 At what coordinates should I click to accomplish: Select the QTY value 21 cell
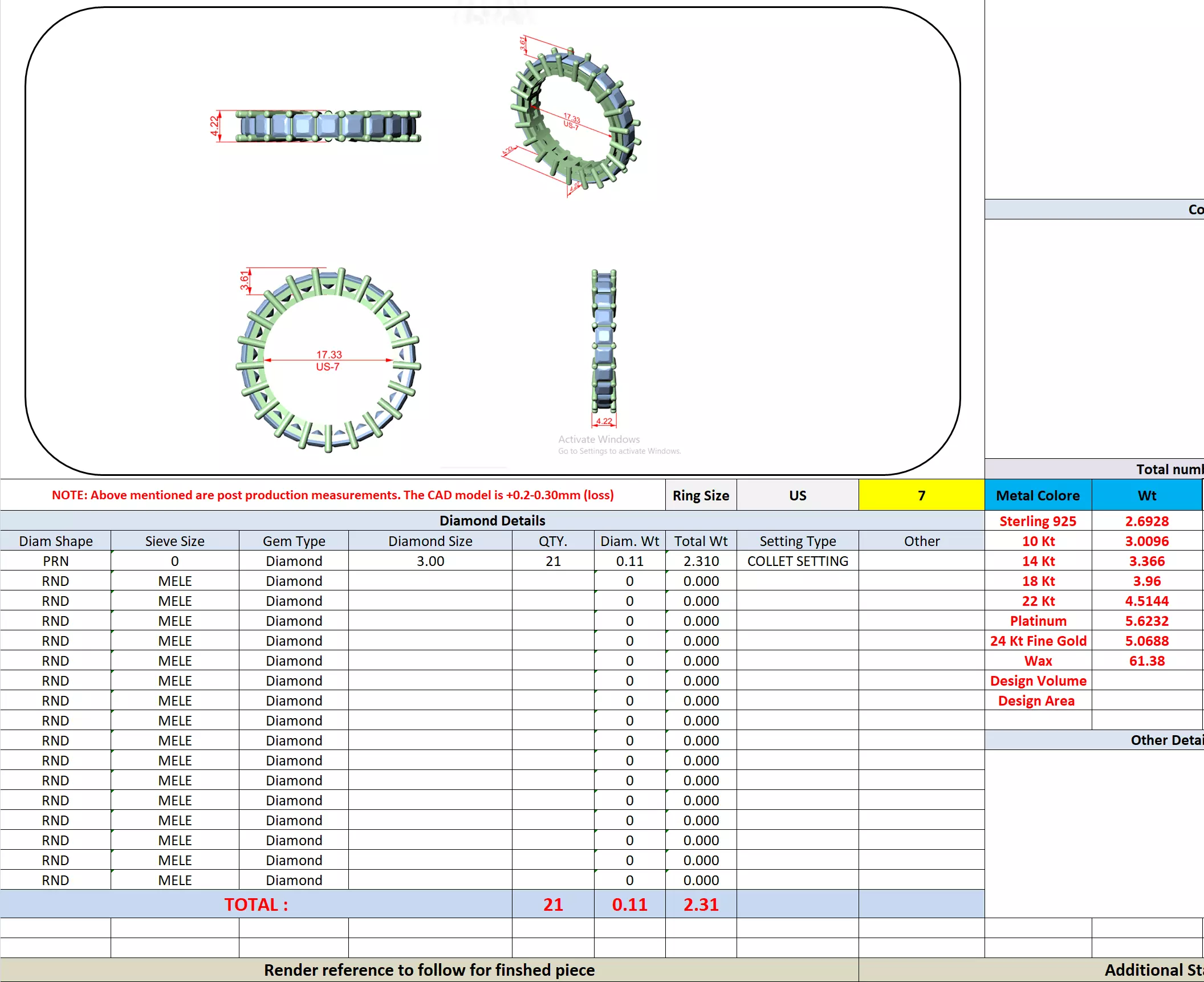click(x=552, y=561)
